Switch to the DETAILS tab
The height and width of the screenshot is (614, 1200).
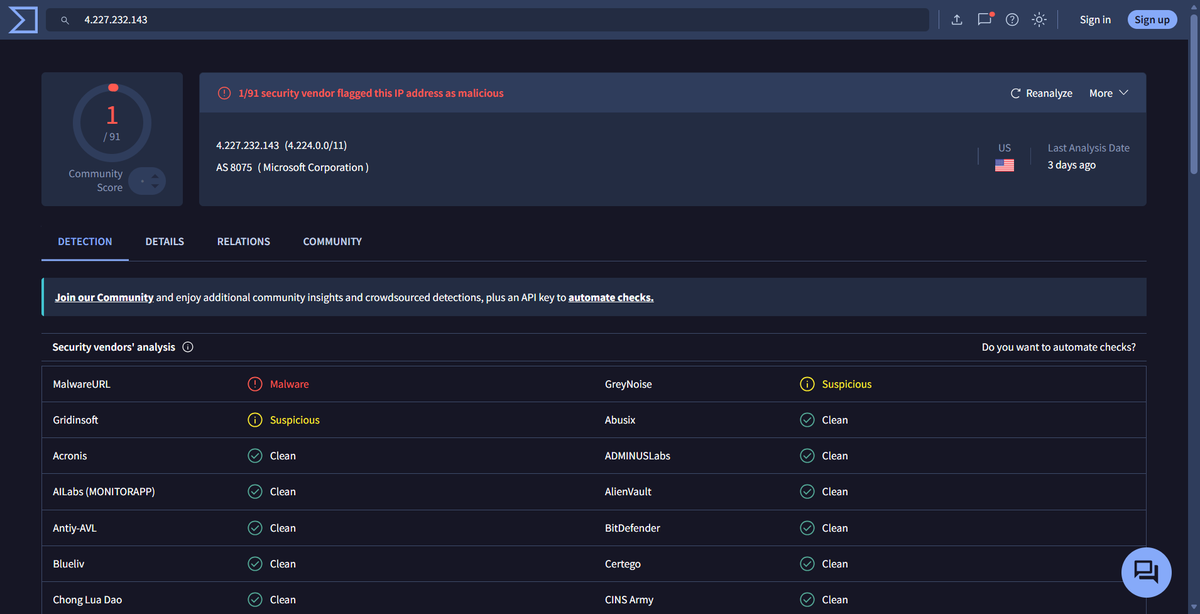point(165,242)
